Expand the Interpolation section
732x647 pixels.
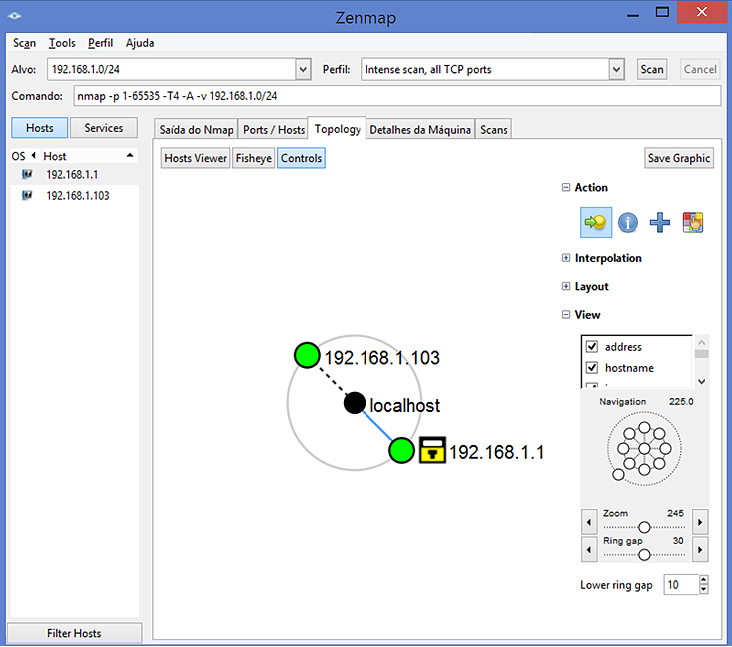(566, 258)
